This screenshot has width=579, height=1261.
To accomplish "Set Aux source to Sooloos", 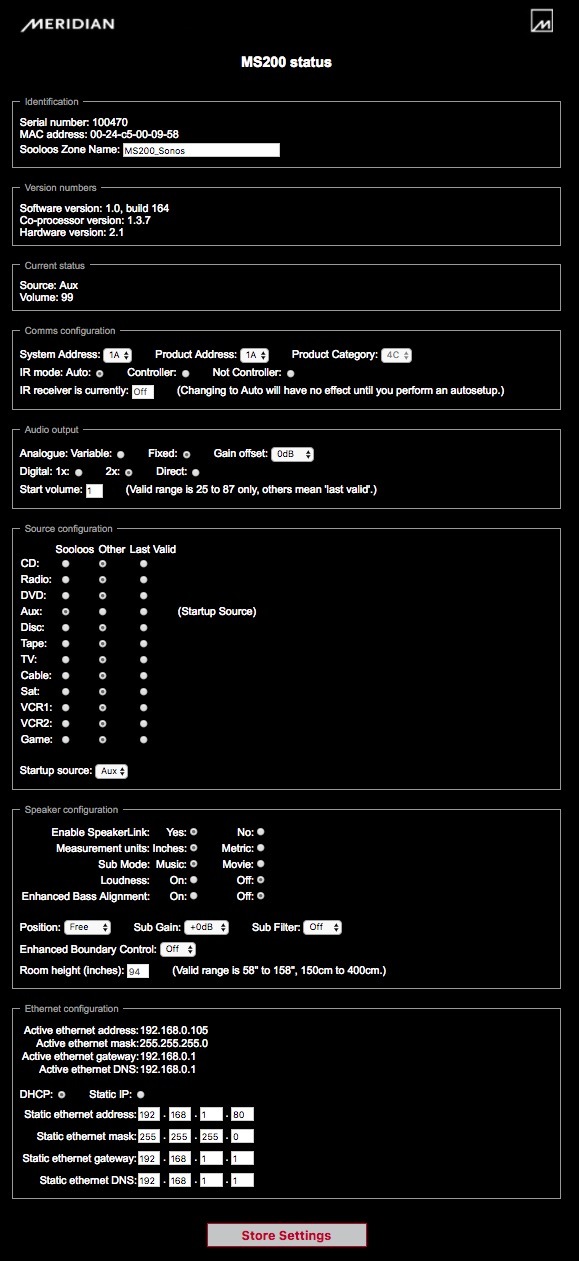I will point(66,611).
